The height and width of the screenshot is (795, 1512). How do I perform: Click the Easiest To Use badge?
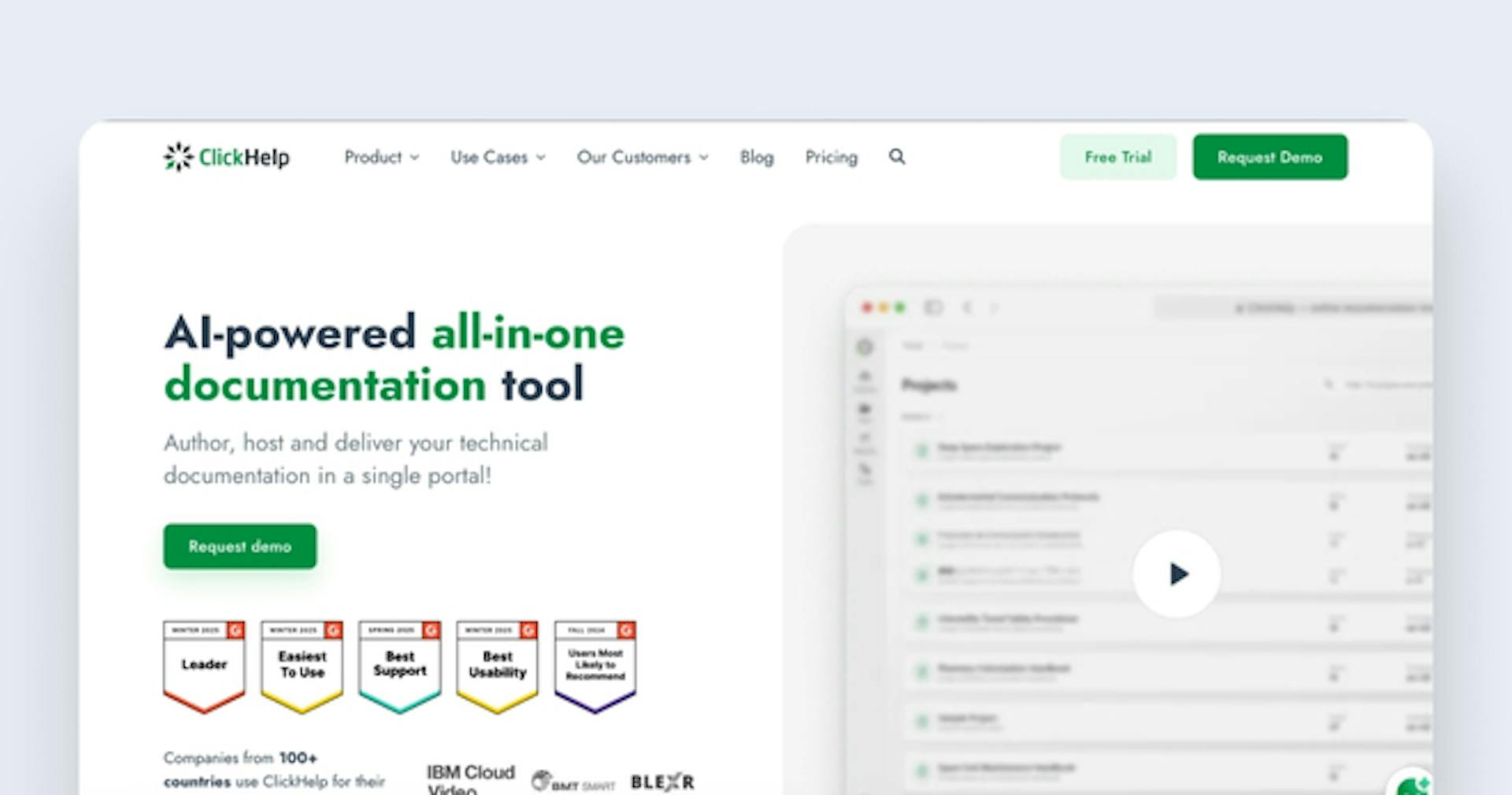coord(302,667)
